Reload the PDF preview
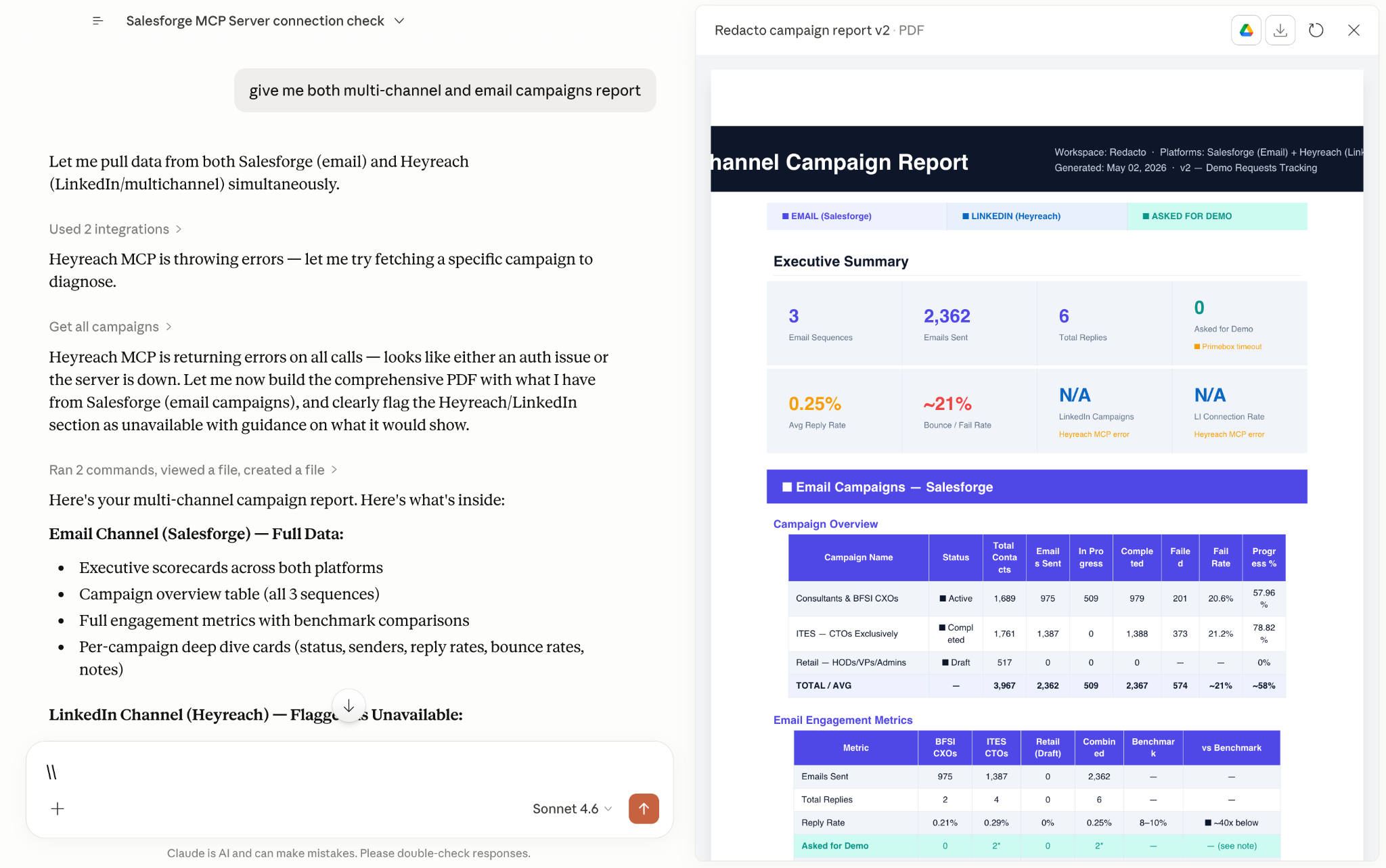Viewport: 1386px width, 868px height. click(x=1316, y=30)
